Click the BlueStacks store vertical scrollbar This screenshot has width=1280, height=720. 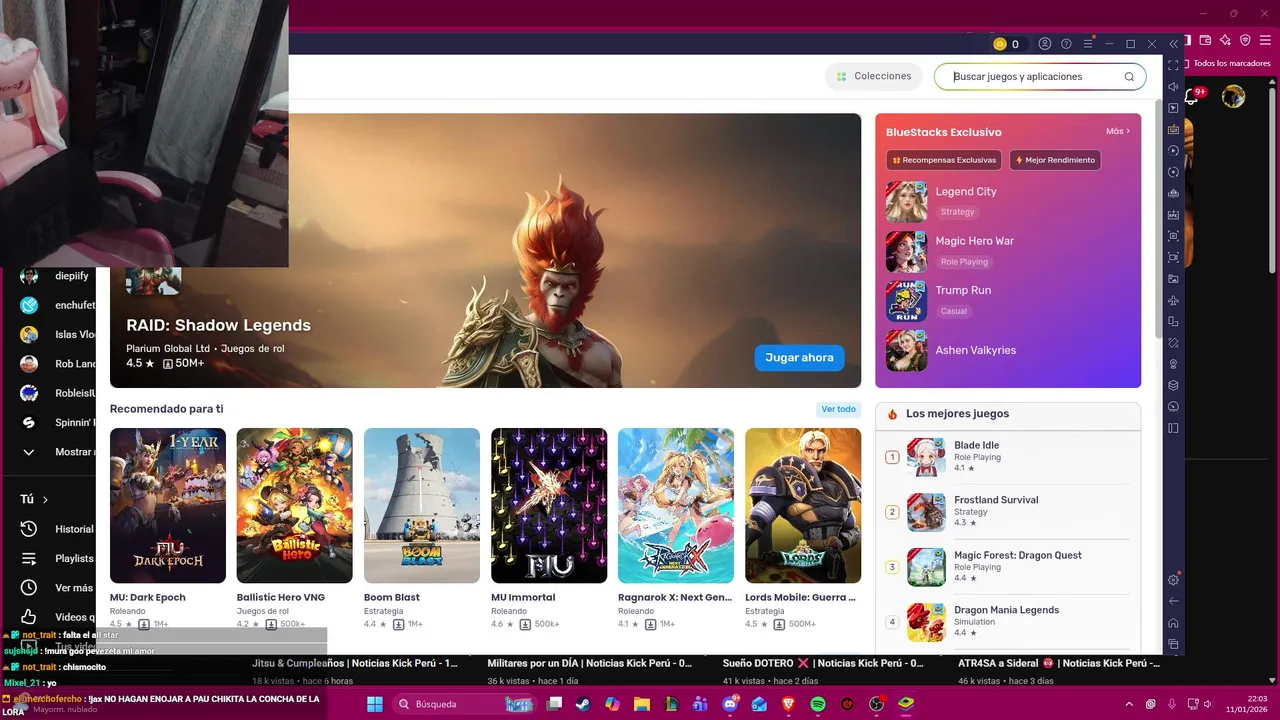coord(1159,218)
